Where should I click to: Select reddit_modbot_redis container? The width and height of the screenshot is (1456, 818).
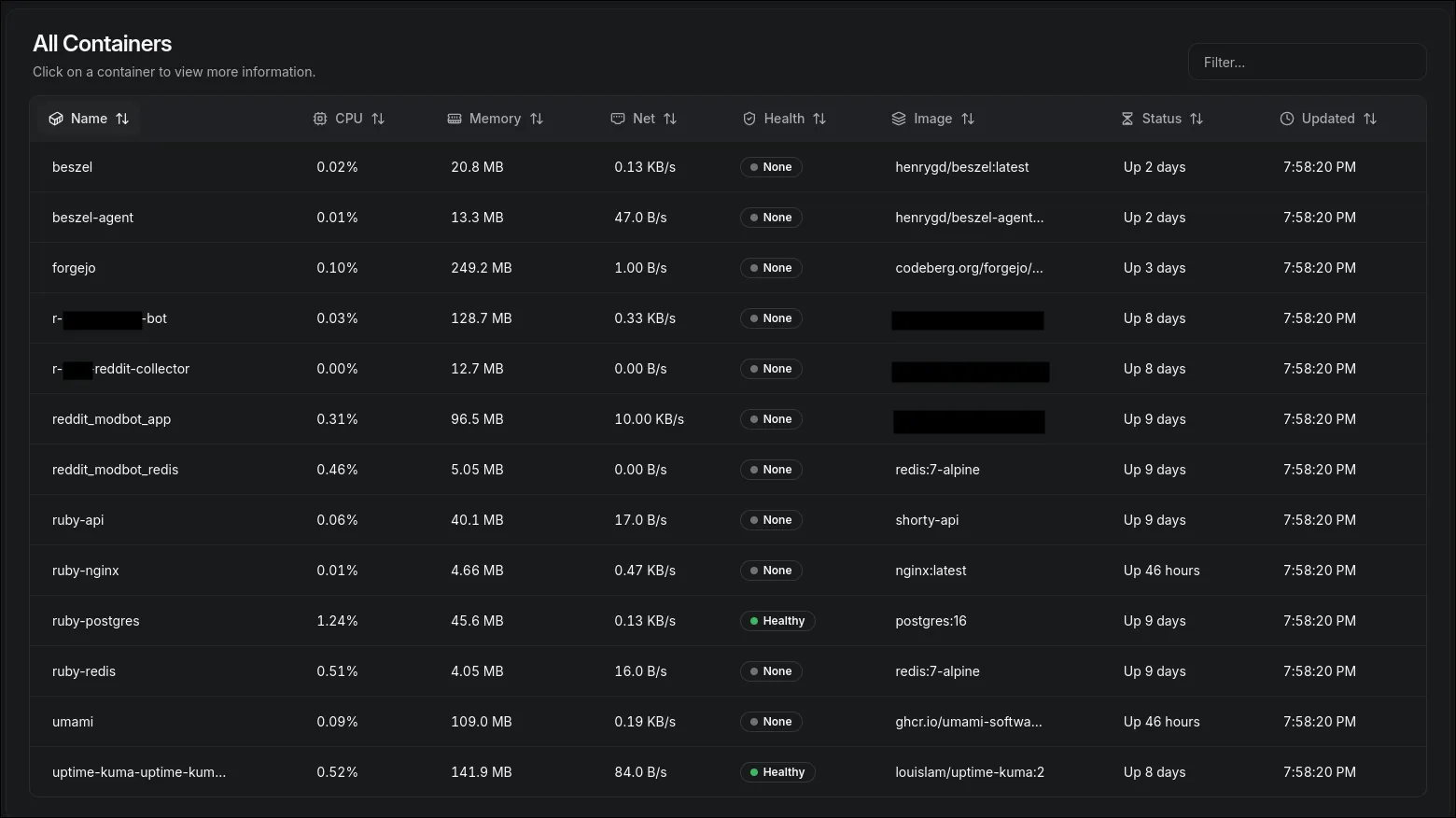tap(116, 470)
